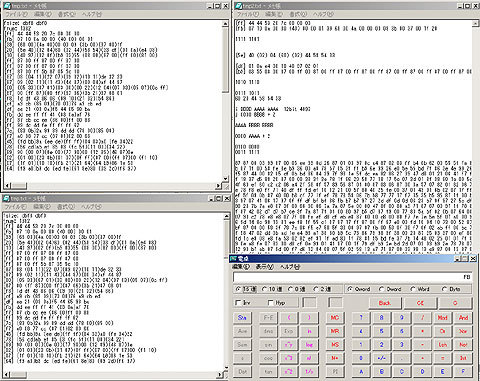Select the 2進 binary radio button

pyautogui.click(x=322, y=289)
